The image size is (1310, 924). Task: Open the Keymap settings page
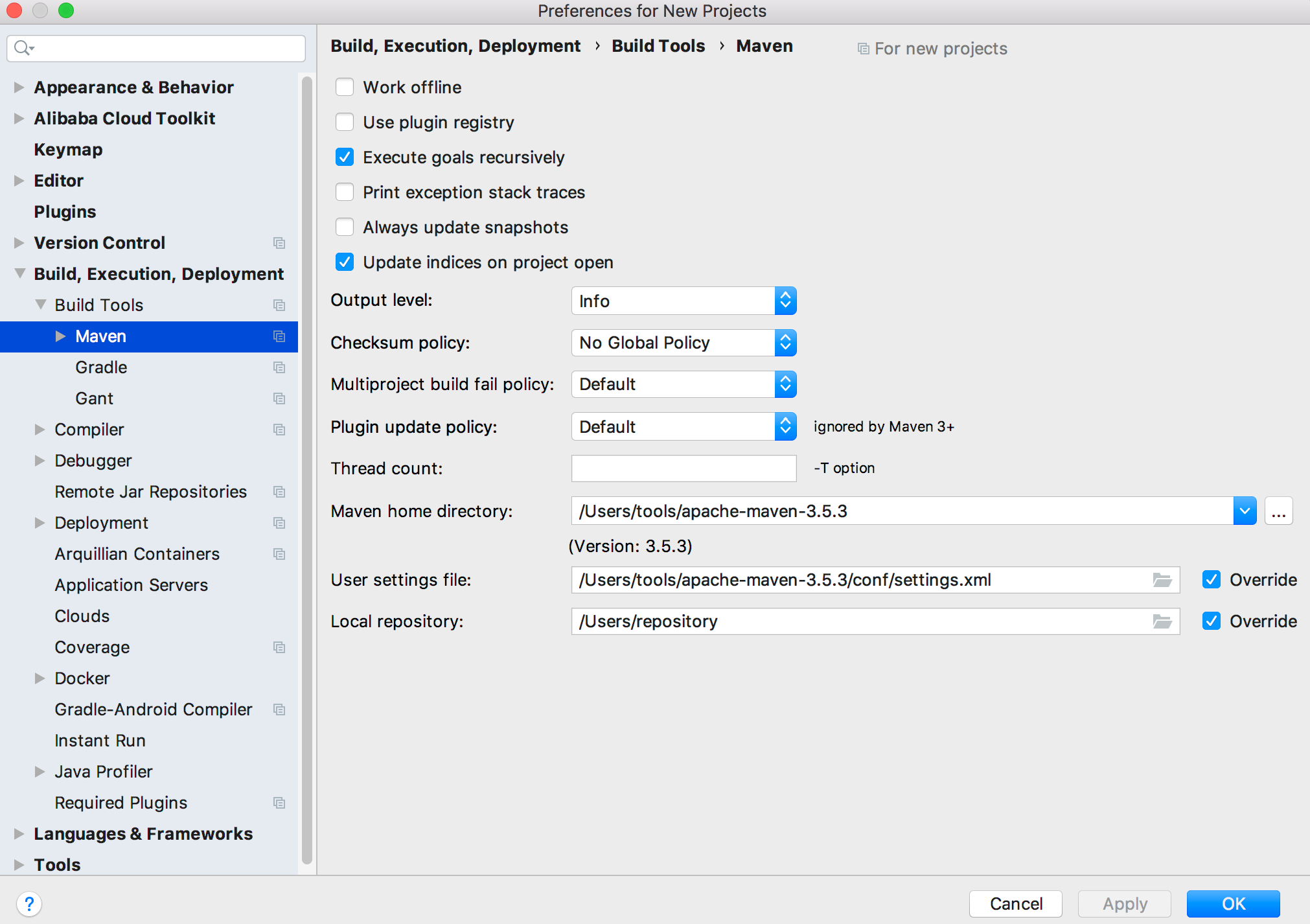[x=68, y=150]
